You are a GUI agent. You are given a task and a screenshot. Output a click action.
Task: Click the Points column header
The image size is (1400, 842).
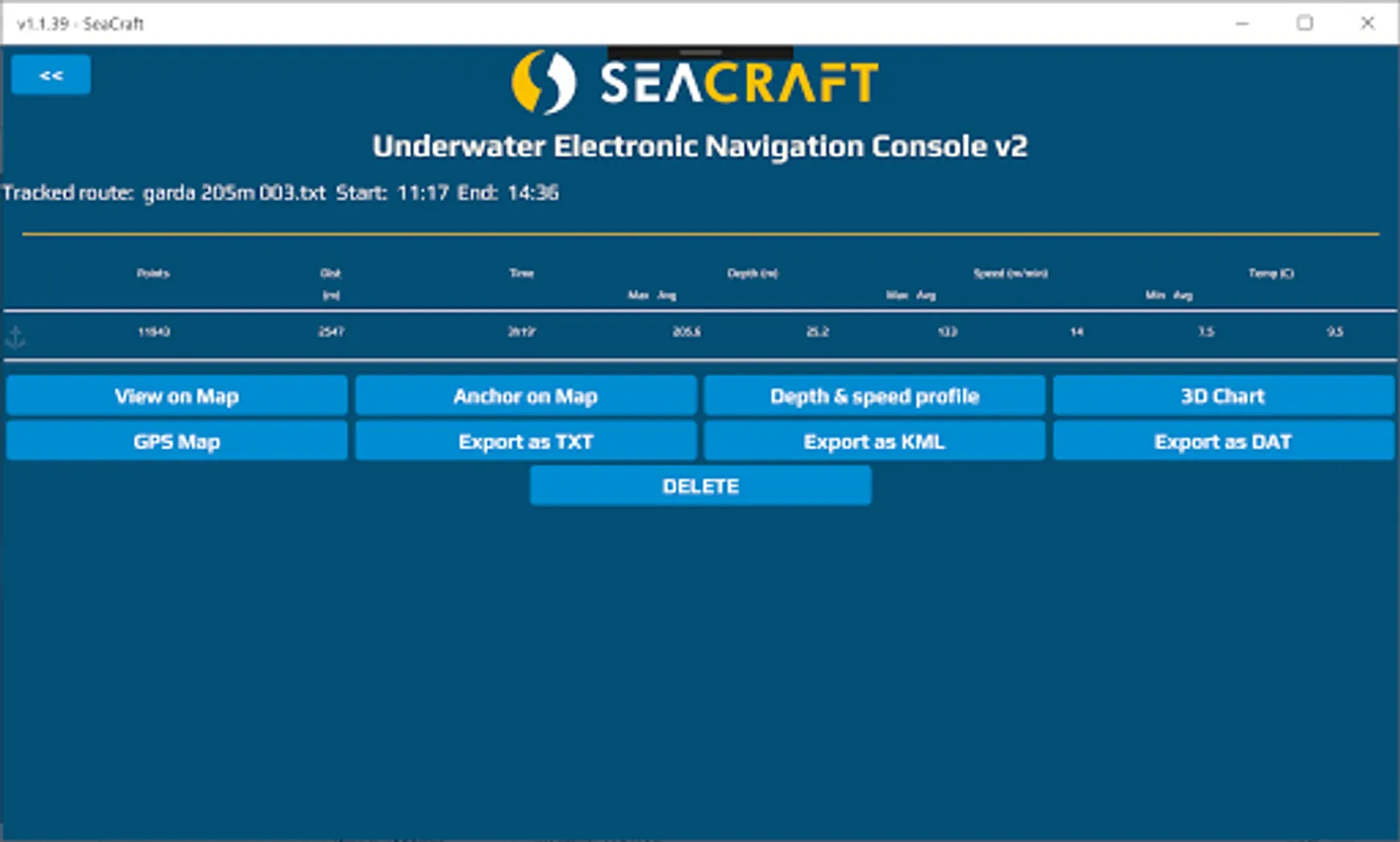(153, 273)
